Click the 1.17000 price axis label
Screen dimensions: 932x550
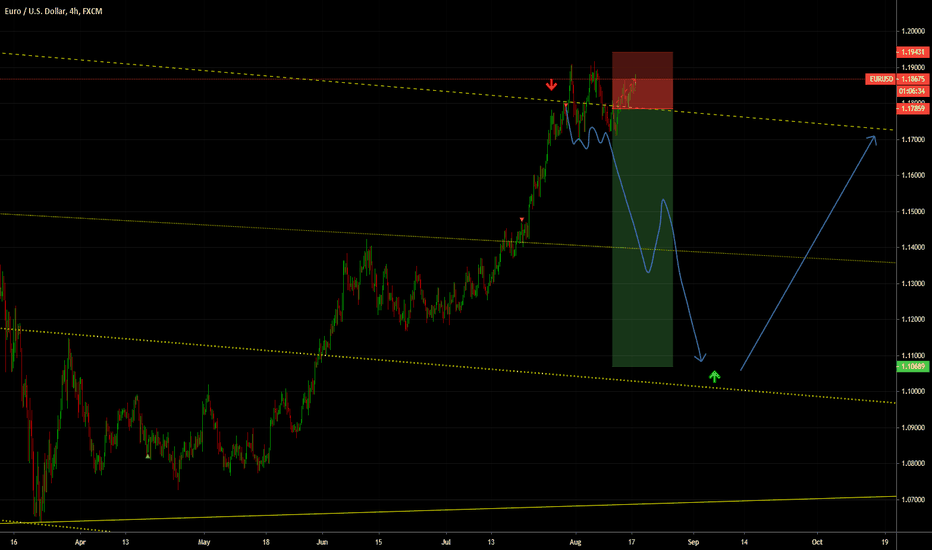point(913,140)
